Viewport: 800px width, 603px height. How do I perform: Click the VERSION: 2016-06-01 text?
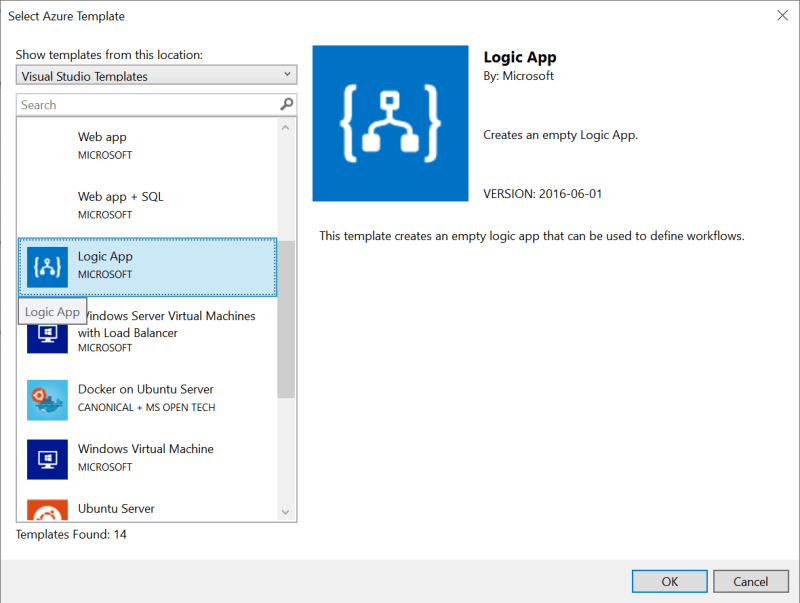click(542, 194)
